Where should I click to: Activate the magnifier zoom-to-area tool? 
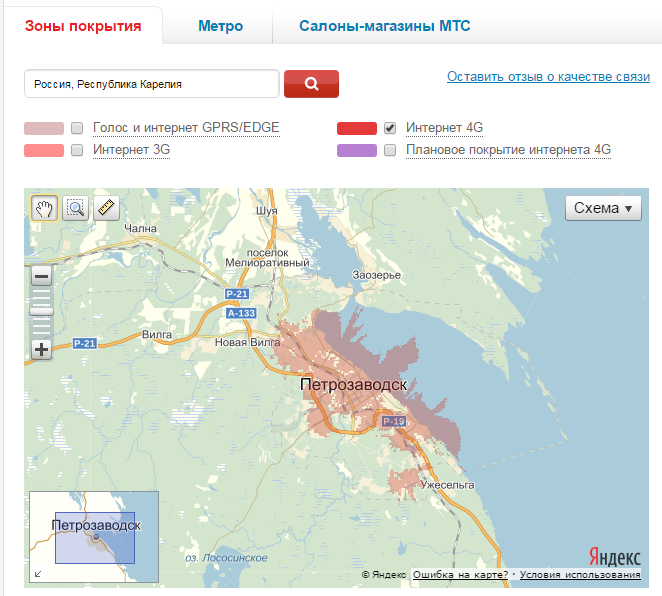pos(76,208)
